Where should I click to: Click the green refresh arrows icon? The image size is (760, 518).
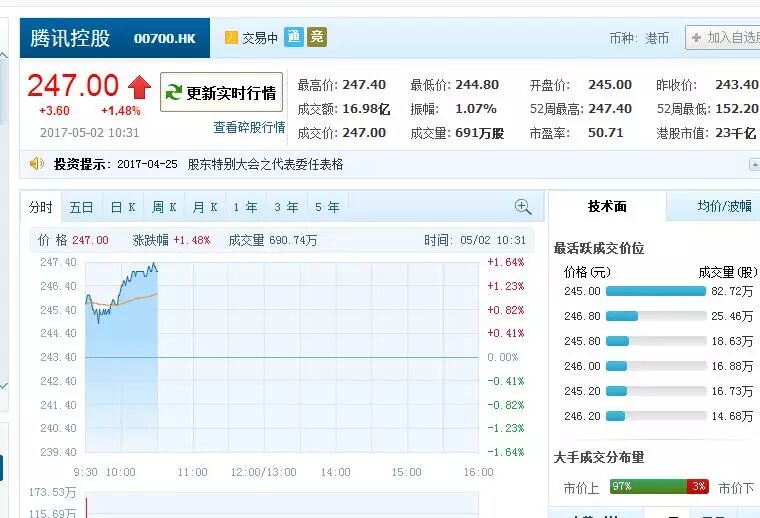[174, 93]
